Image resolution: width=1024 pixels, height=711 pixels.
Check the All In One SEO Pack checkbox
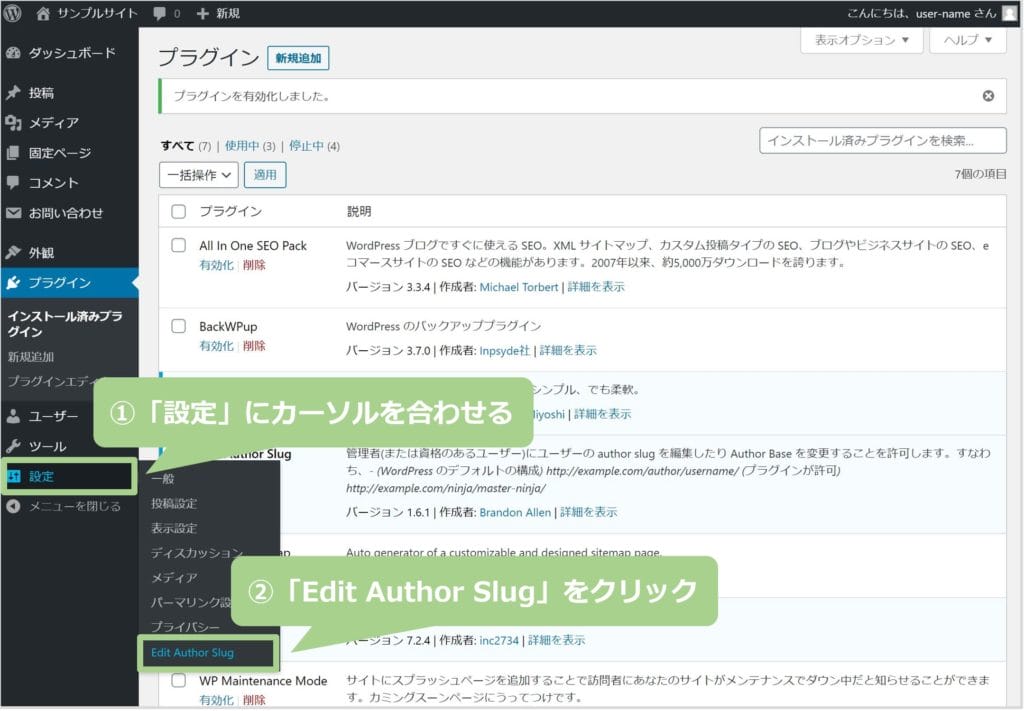coord(179,245)
